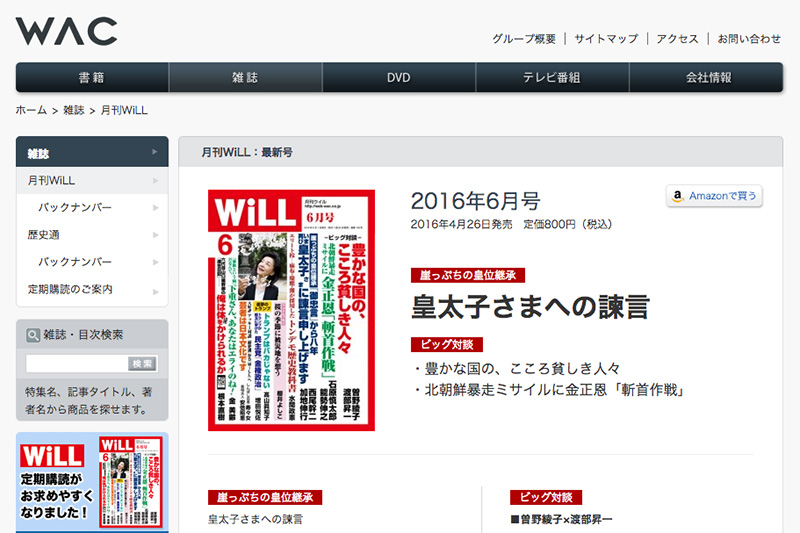Click ホーム in the breadcrumb
This screenshot has height=533, width=800.
click(x=31, y=110)
